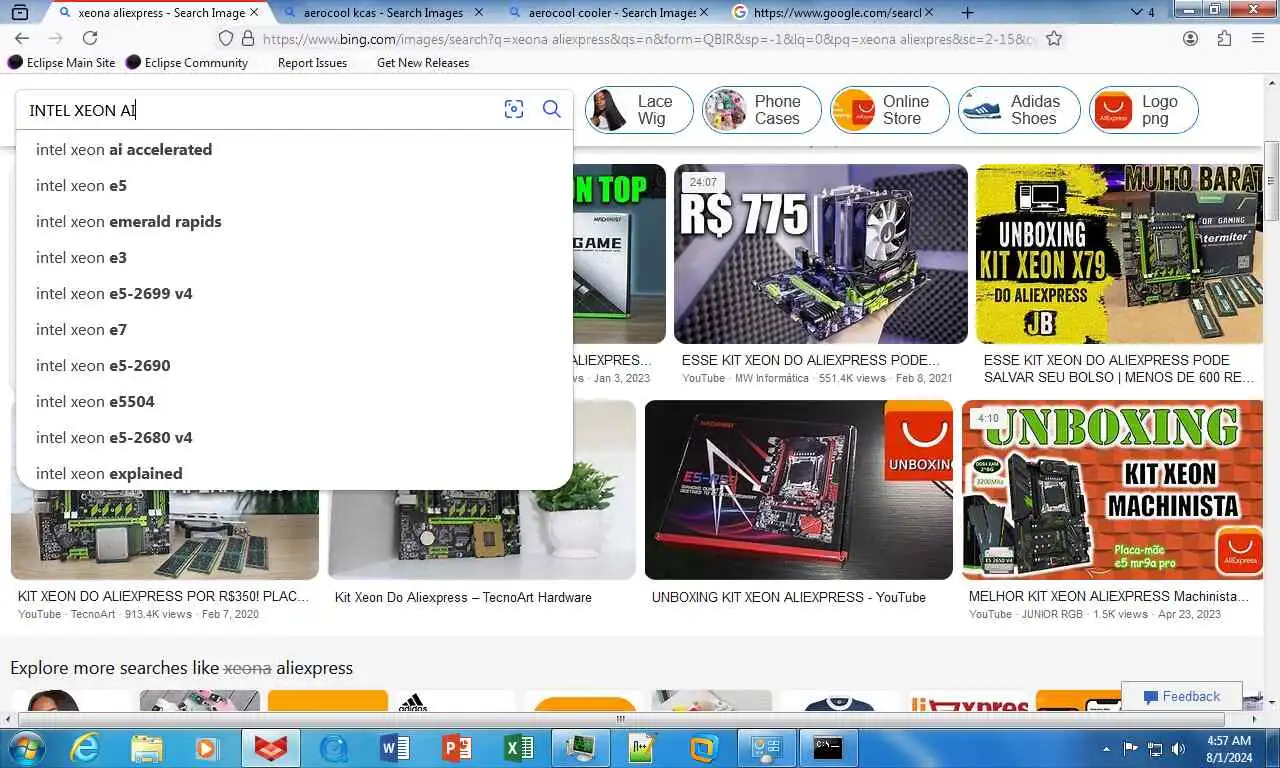1280x768 pixels.
Task: Open the Get New Releases bookmark
Action: (423, 62)
